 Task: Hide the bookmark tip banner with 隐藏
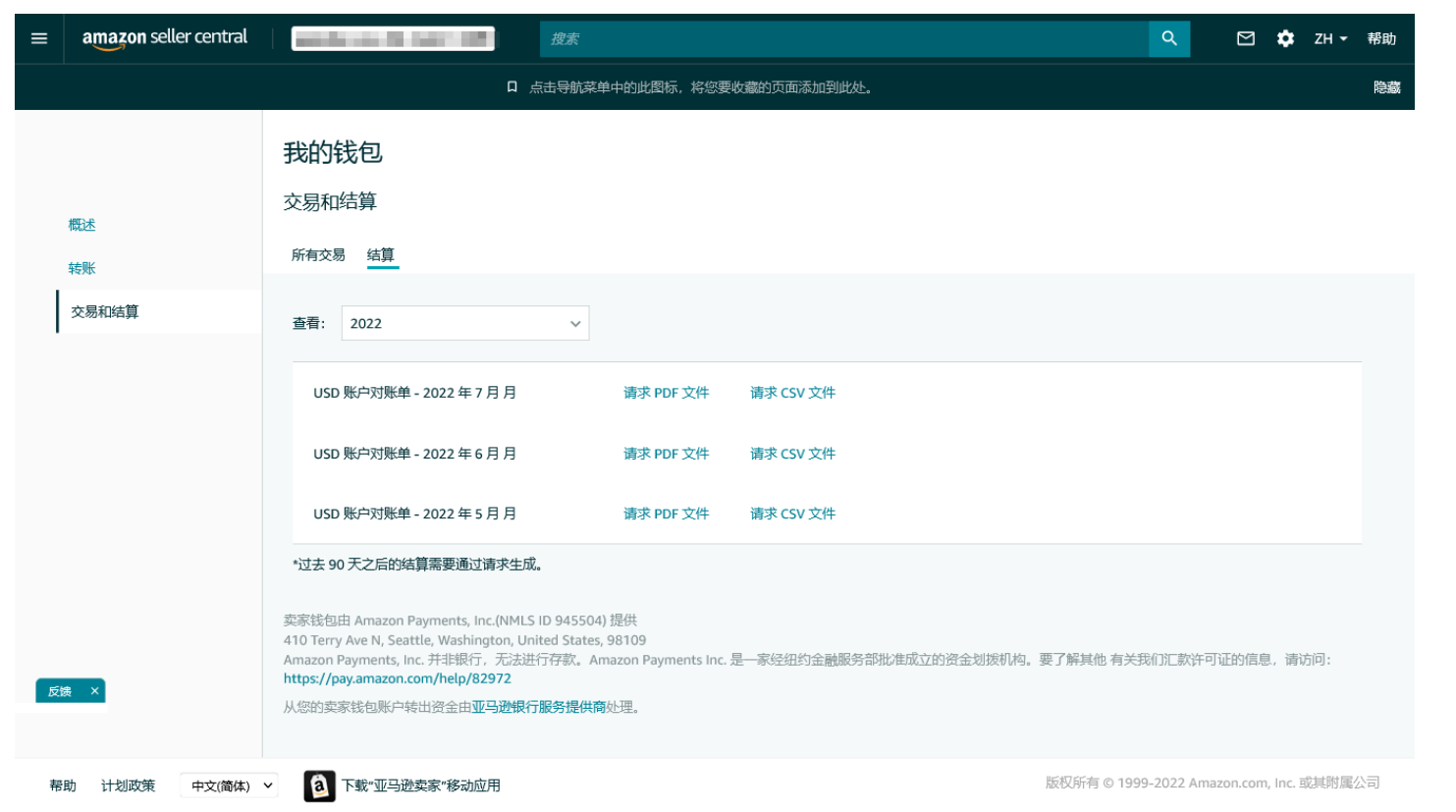[1386, 87]
